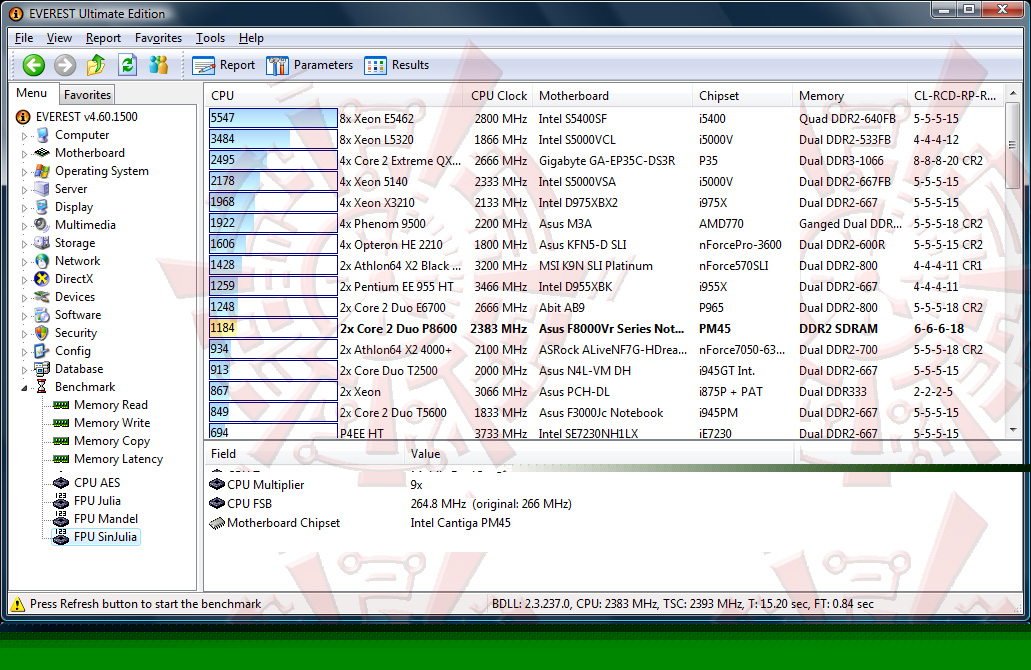
Task: Expand the Motherboard tree node arrow
Action: coord(24,154)
